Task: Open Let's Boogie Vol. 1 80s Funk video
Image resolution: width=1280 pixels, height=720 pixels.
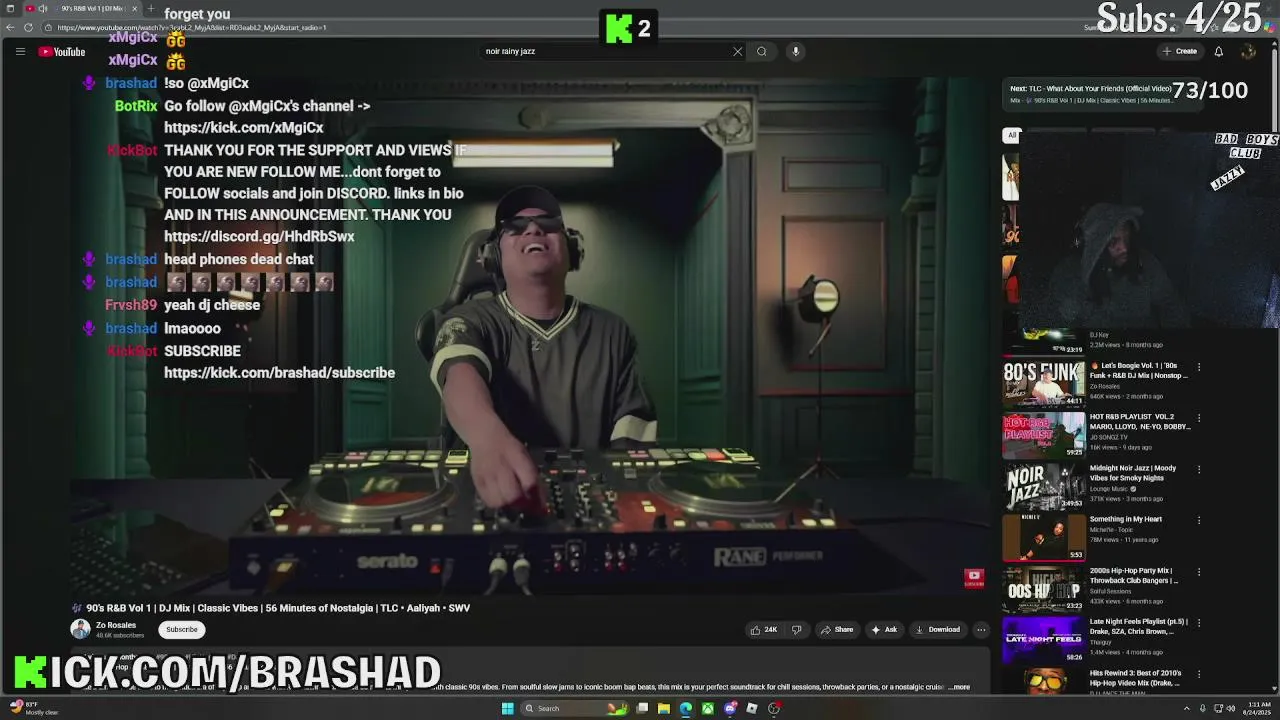Action: [x=1138, y=371]
